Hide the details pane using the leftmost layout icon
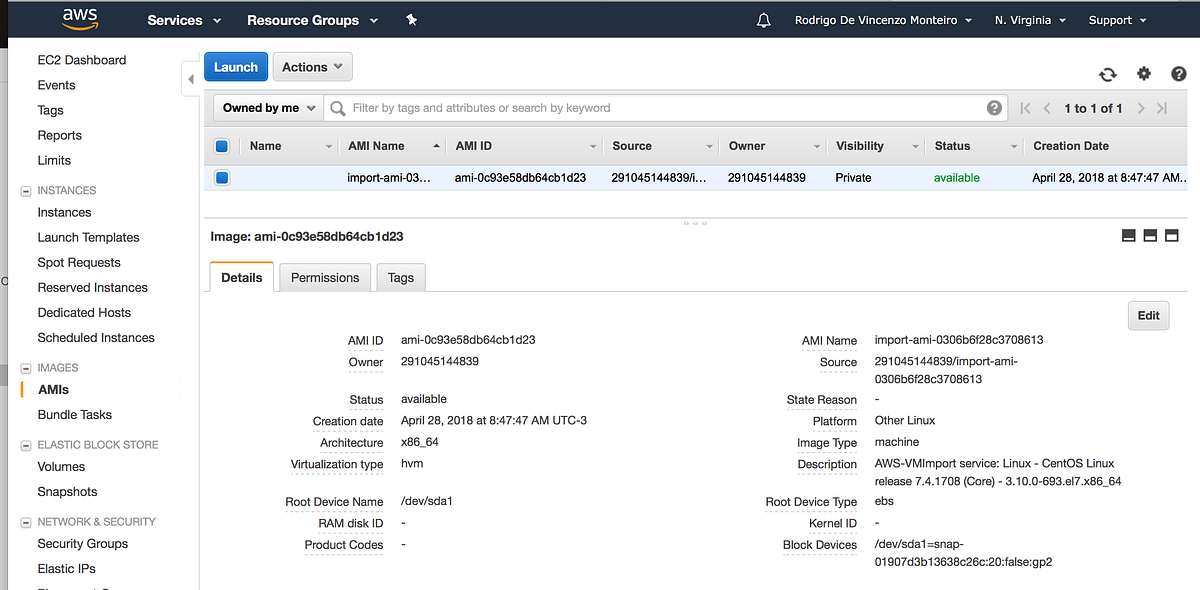This screenshot has width=1200, height=590. click(1129, 235)
